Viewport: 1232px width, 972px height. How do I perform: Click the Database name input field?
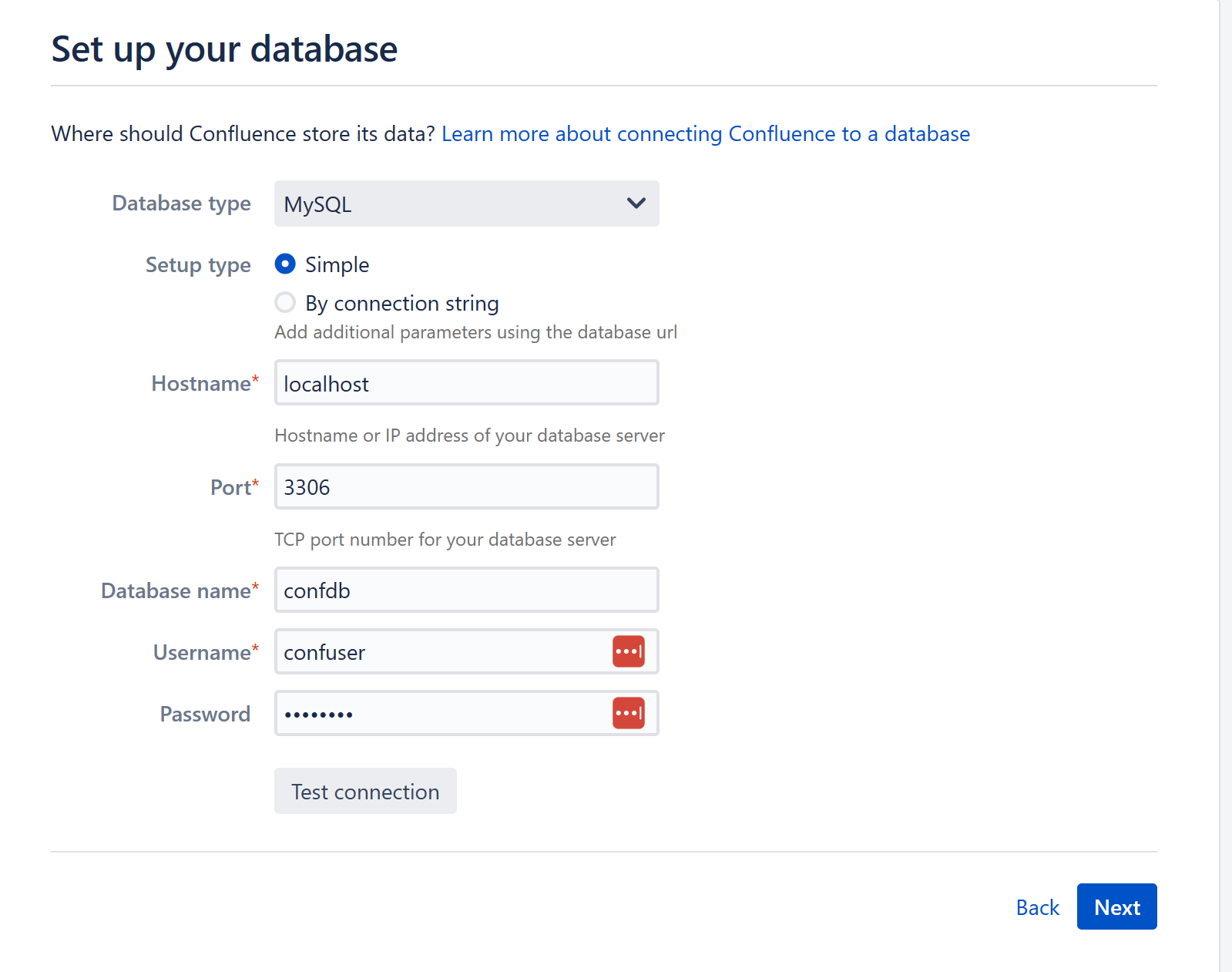tap(466, 590)
